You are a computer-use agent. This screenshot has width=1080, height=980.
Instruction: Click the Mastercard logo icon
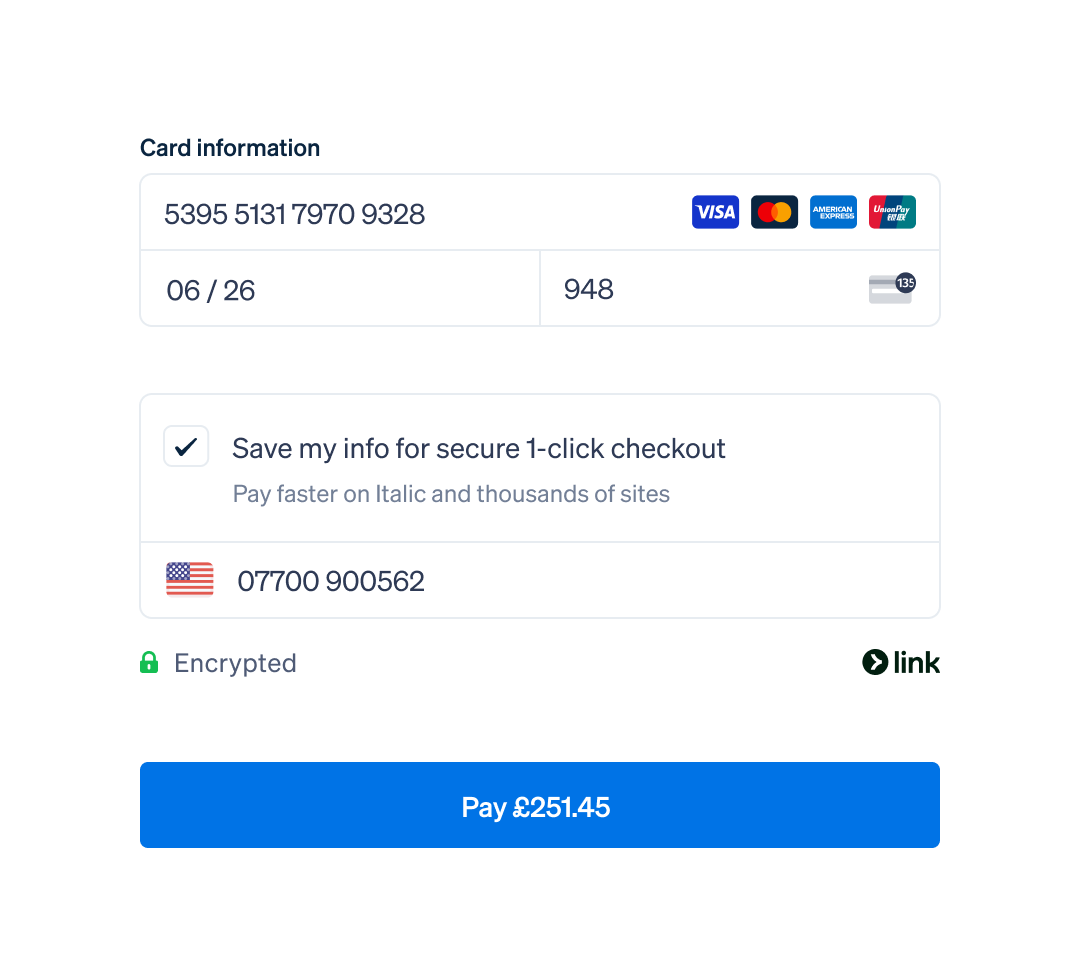point(774,212)
